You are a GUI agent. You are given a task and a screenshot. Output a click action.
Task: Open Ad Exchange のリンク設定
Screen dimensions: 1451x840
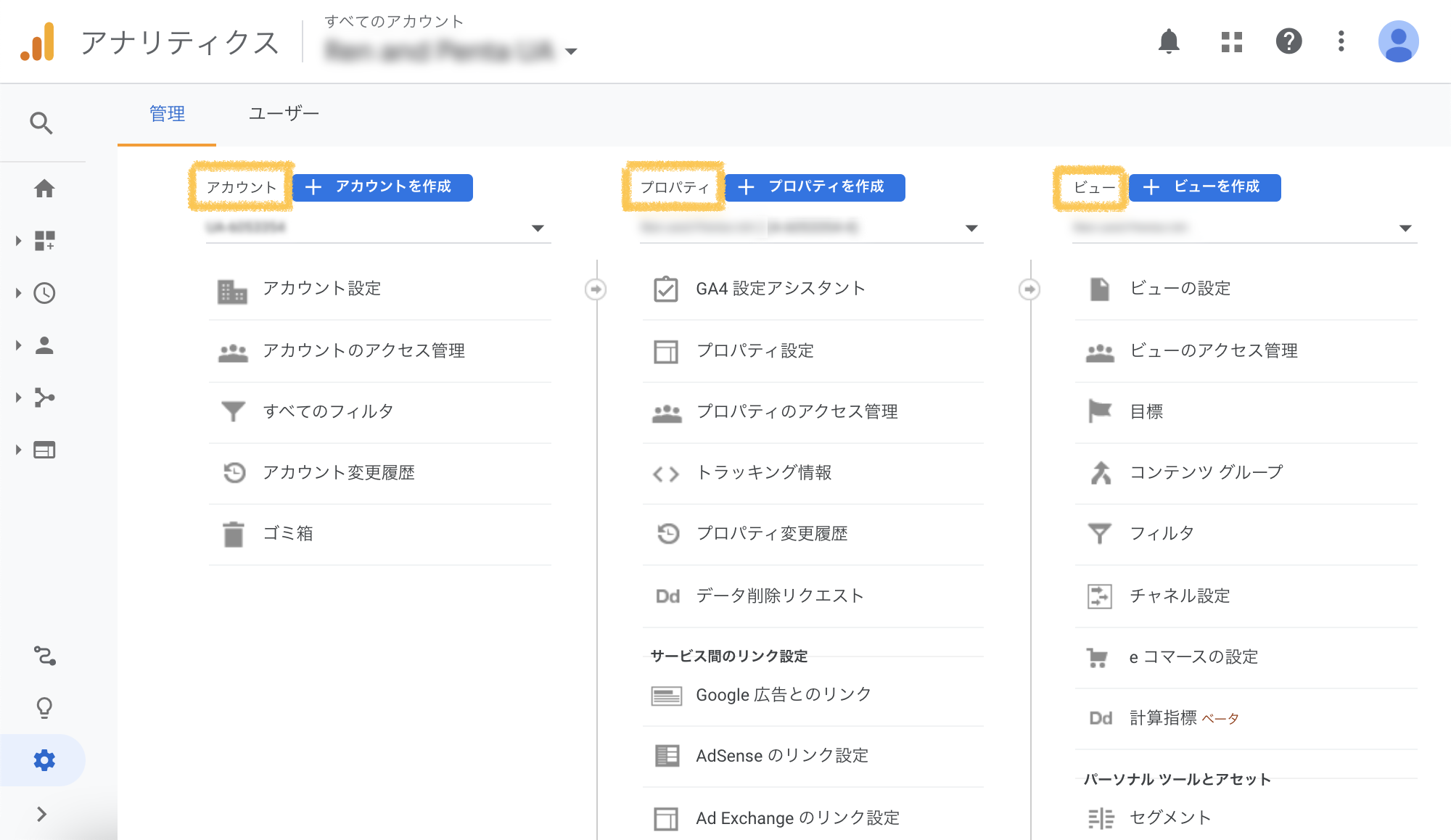tap(813, 818)
